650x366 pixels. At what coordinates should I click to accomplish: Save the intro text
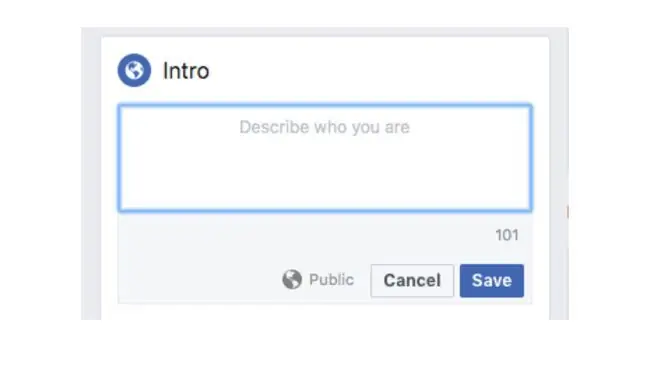click(492, 281)
